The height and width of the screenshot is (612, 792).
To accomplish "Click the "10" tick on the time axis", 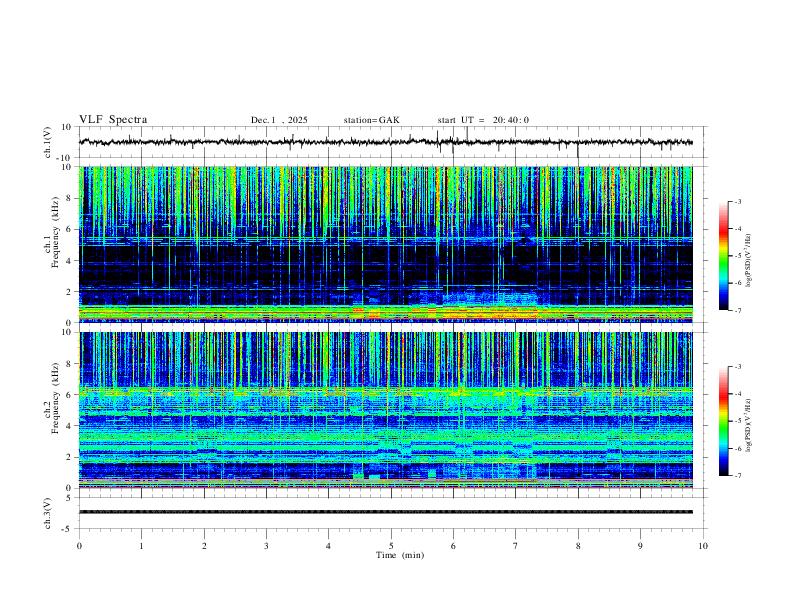I will [x=703, y=546].
